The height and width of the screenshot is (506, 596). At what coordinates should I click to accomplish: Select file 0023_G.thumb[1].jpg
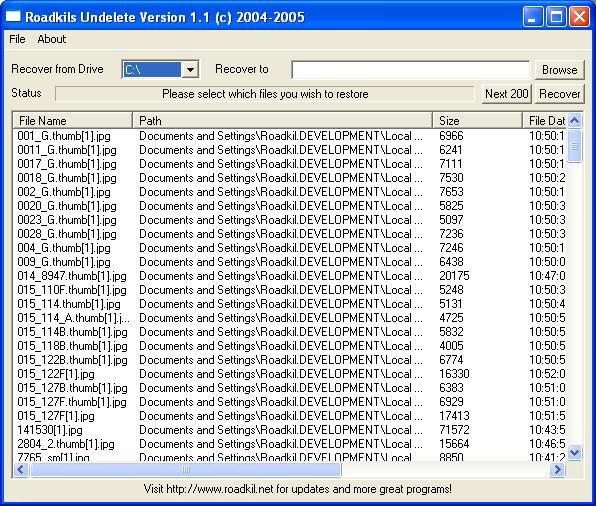(x=67, y=220)
